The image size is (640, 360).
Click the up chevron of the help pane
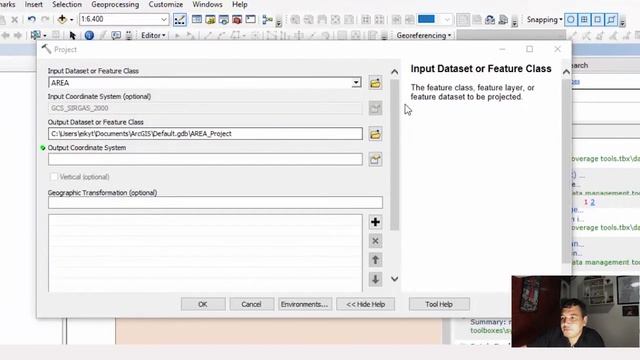click(566, 72)
